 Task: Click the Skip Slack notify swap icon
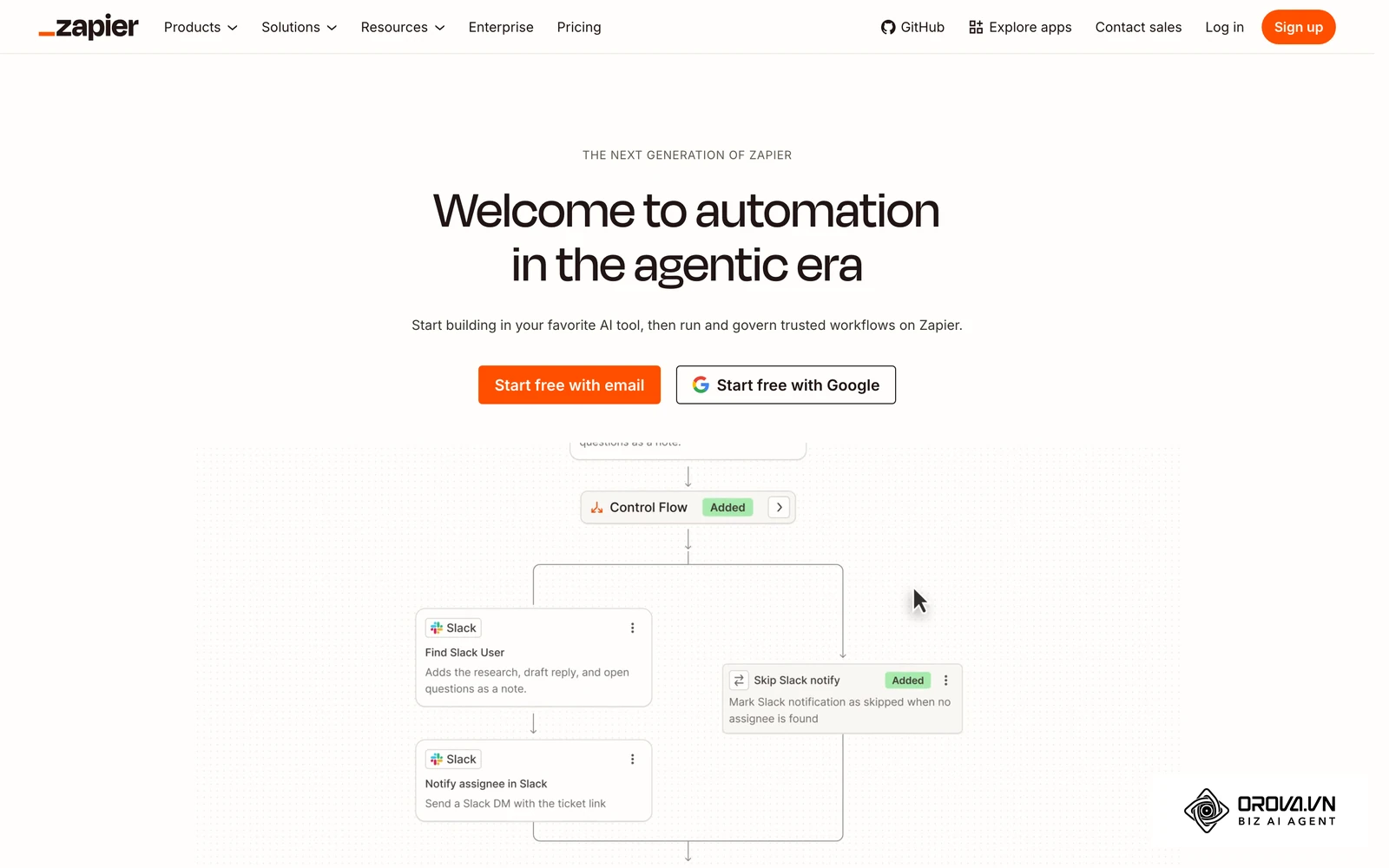tap(739, 681)
